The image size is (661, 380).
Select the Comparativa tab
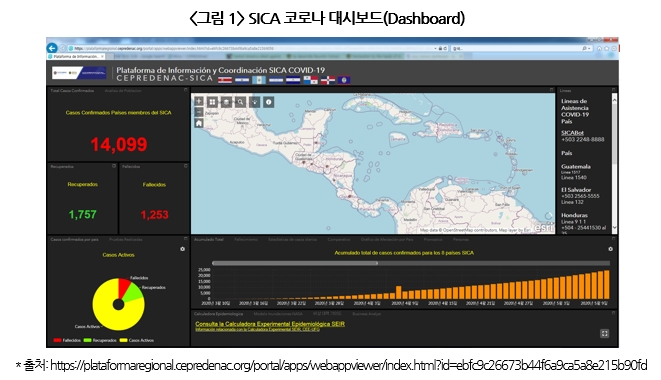339,239
